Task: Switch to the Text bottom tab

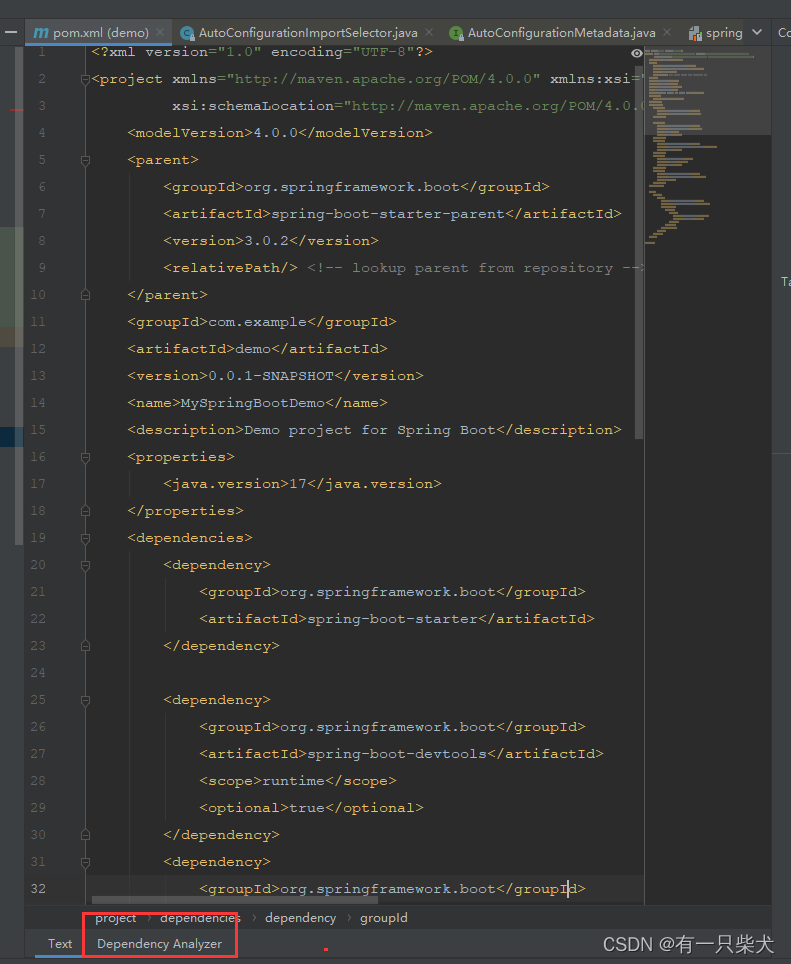Action: [x=60, y=944]
